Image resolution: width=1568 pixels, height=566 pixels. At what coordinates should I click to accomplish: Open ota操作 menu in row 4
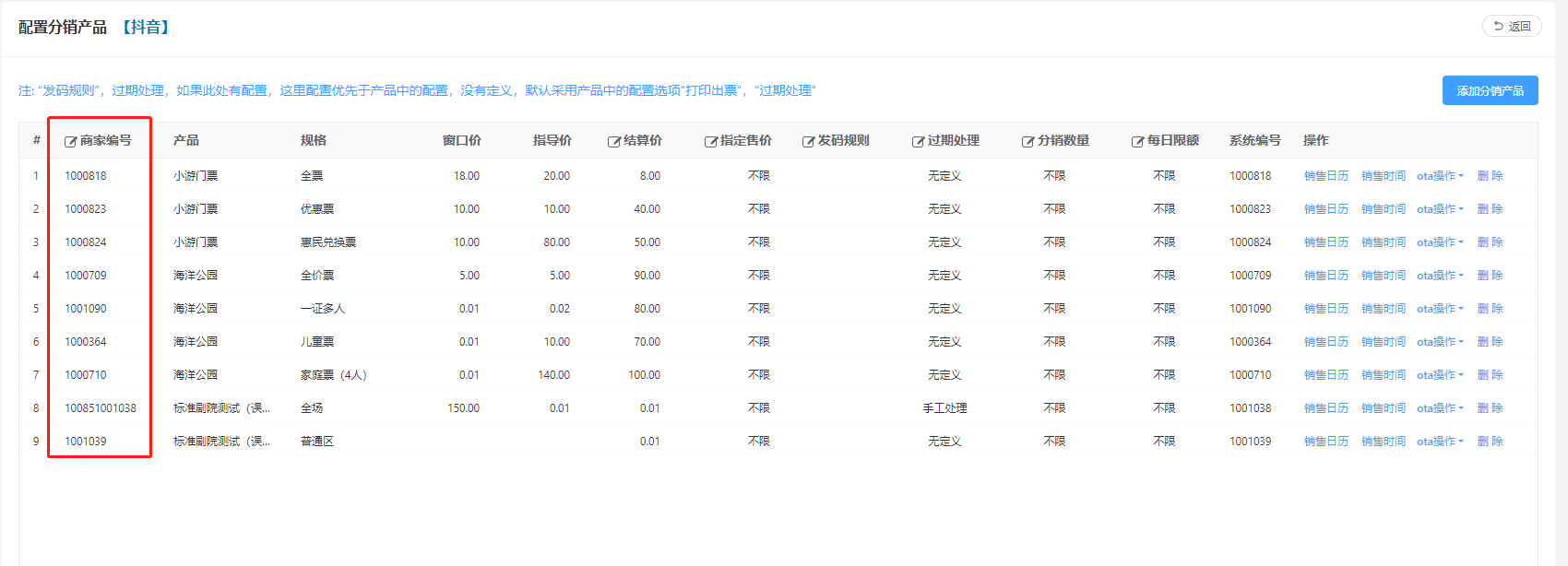1440,276
